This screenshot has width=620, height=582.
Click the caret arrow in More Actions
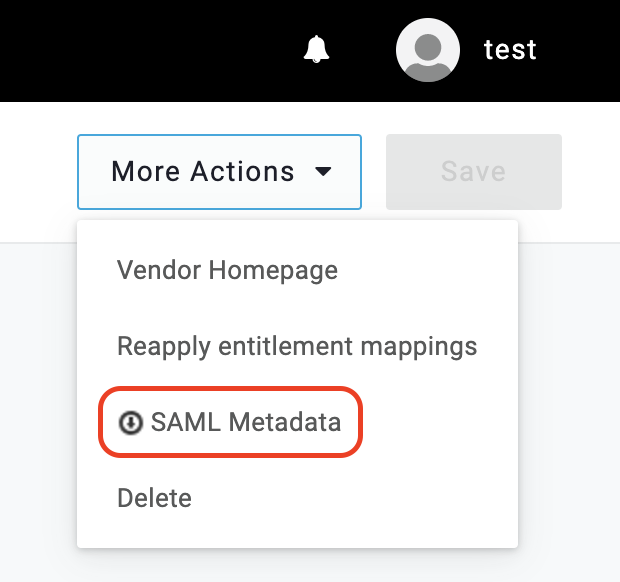(x=323, y=172)
